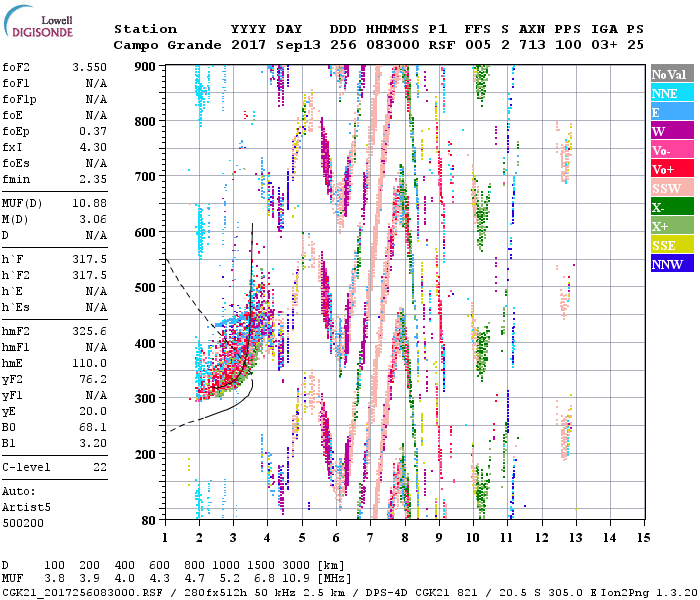Screen dimensions: 700x600
Task: Click the C-level value 22
Action: [100, 467]
